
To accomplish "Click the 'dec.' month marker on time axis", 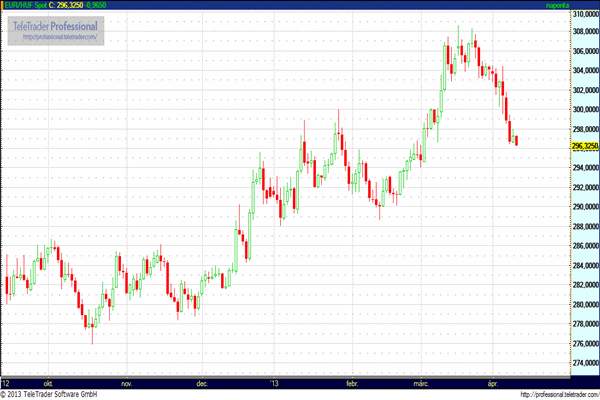I will [x=202, y=383].
